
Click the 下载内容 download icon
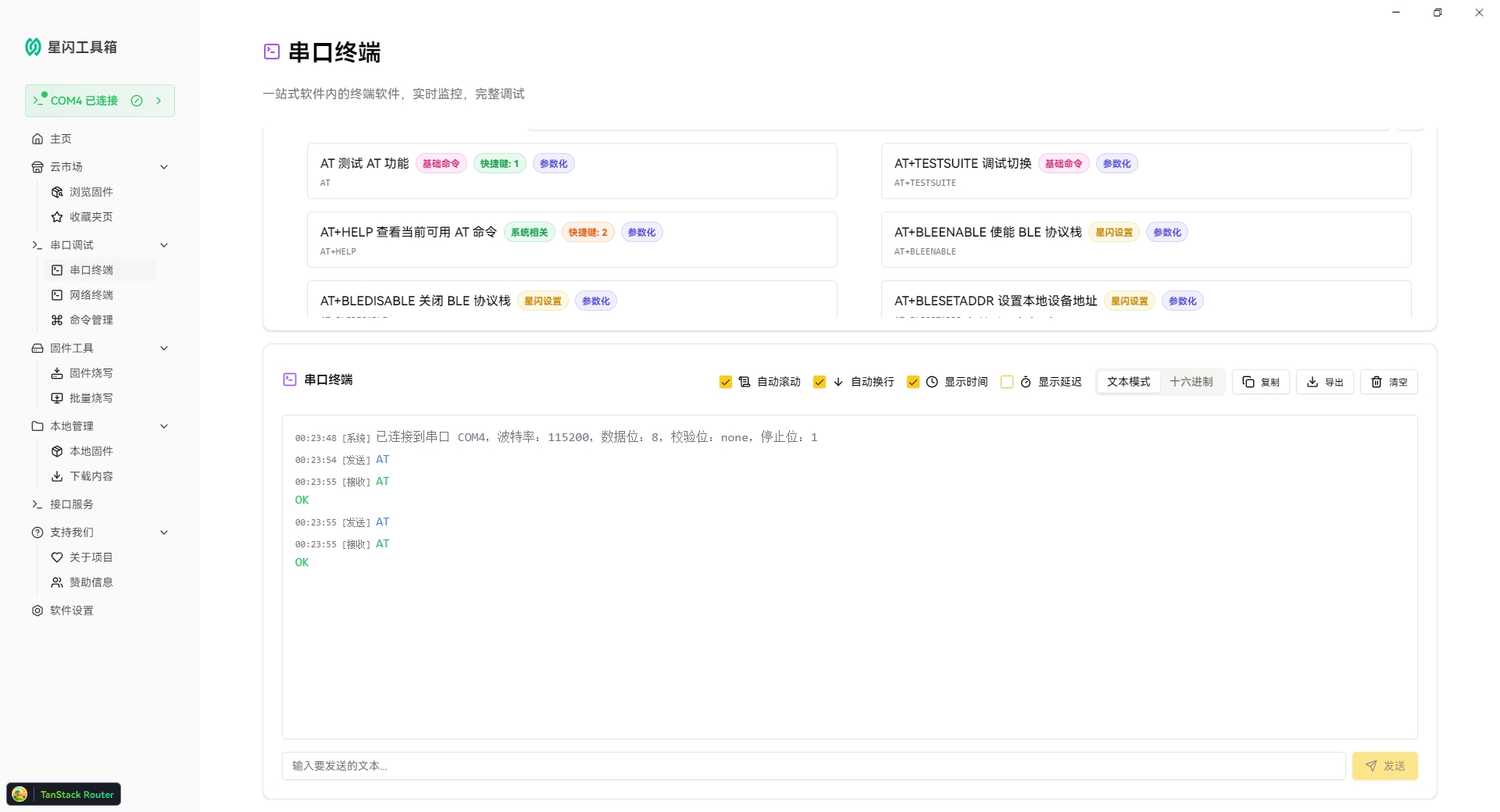pos(57,476)
